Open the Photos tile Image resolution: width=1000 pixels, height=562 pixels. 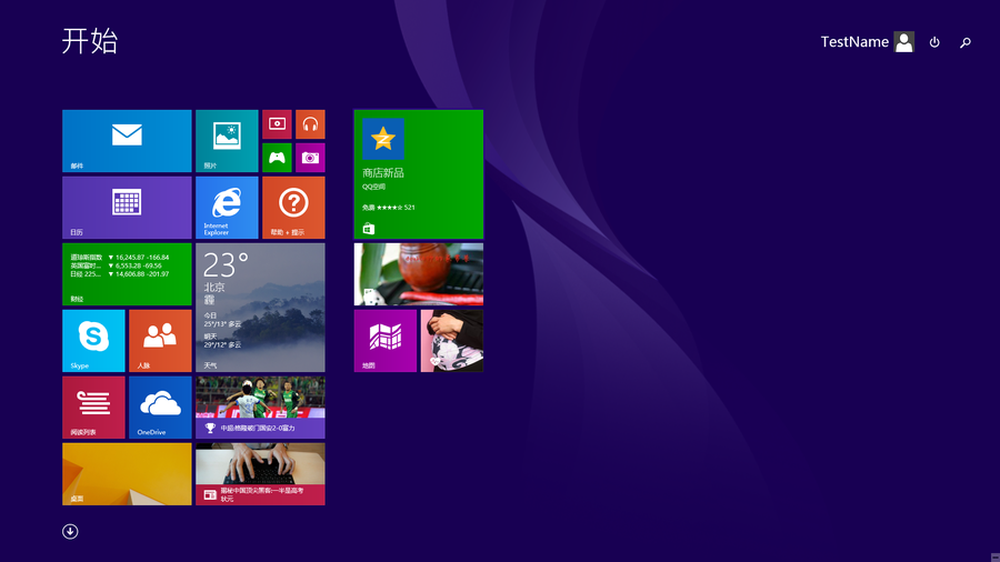point(227,141)
